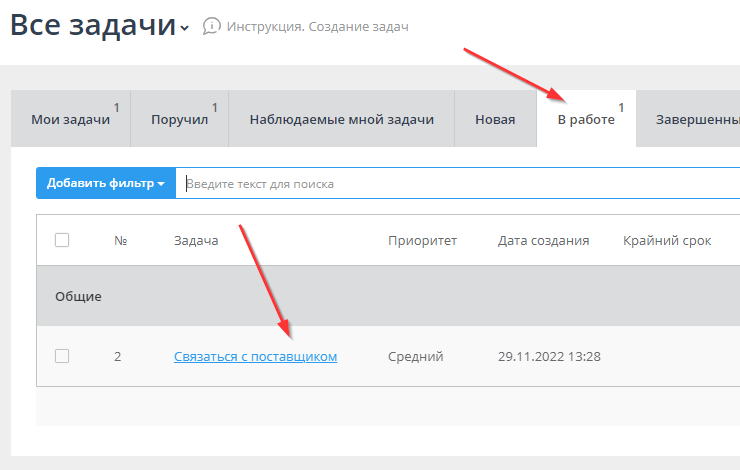Expand the "Все задачи" title dropdown arrow
740x470 pixels.
pos(184,29)
